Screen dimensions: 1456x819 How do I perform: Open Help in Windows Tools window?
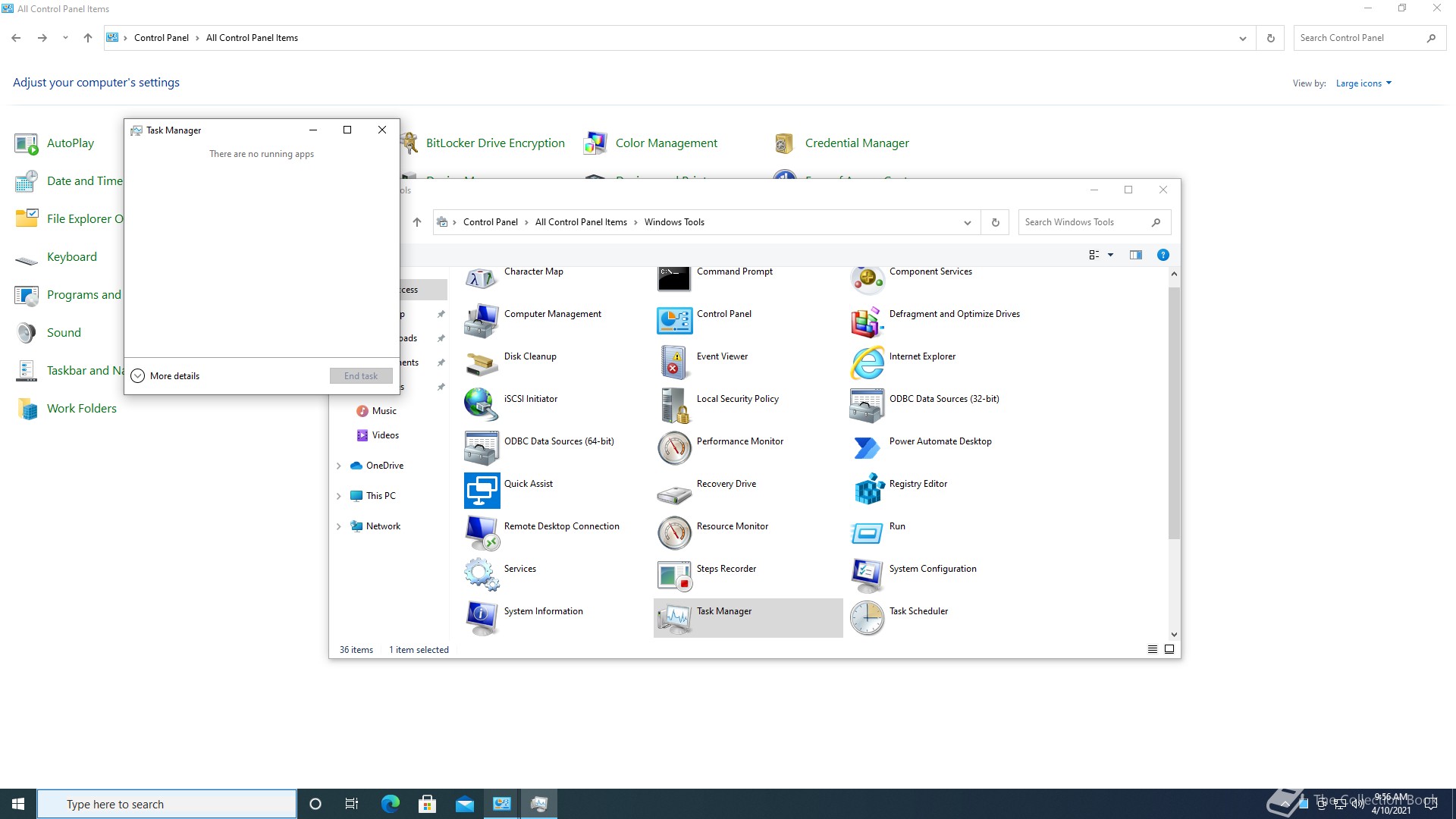(x=1163, y=255)
